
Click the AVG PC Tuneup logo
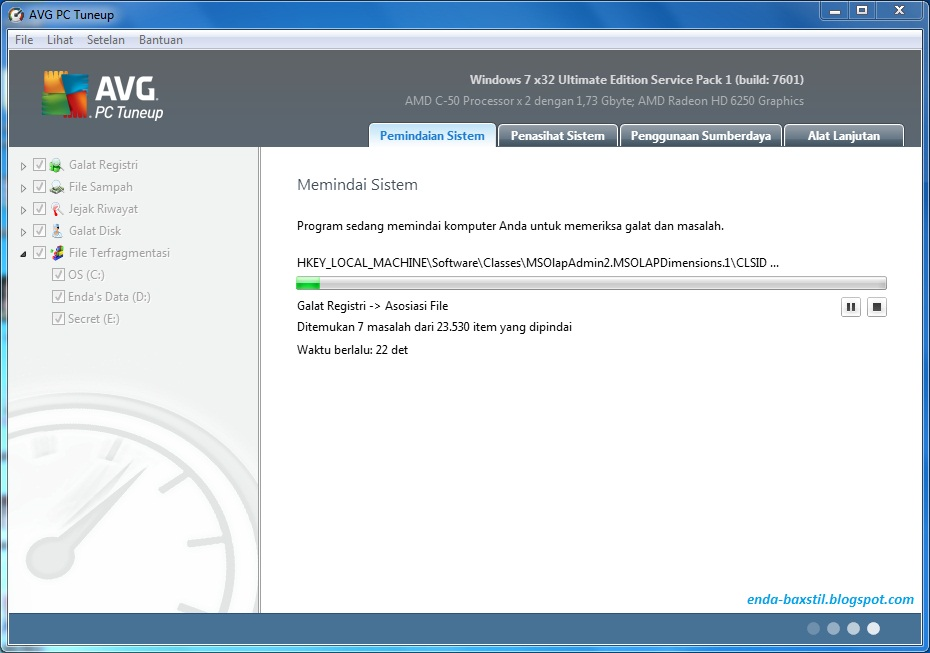click(102, 95)
